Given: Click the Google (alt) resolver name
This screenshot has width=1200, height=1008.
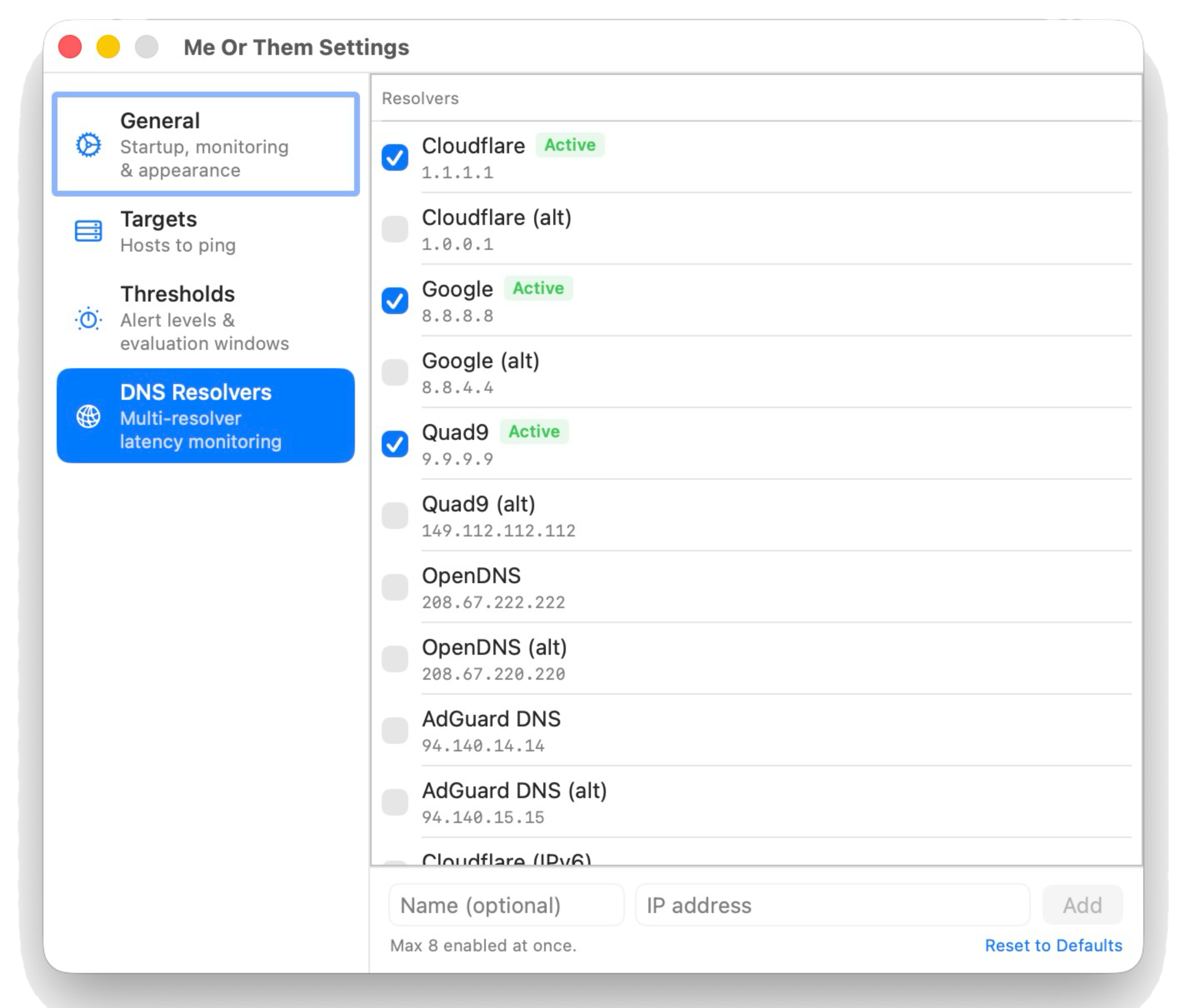Looking at the screenshot, I should pyautogui.click(x=481, y=361).
